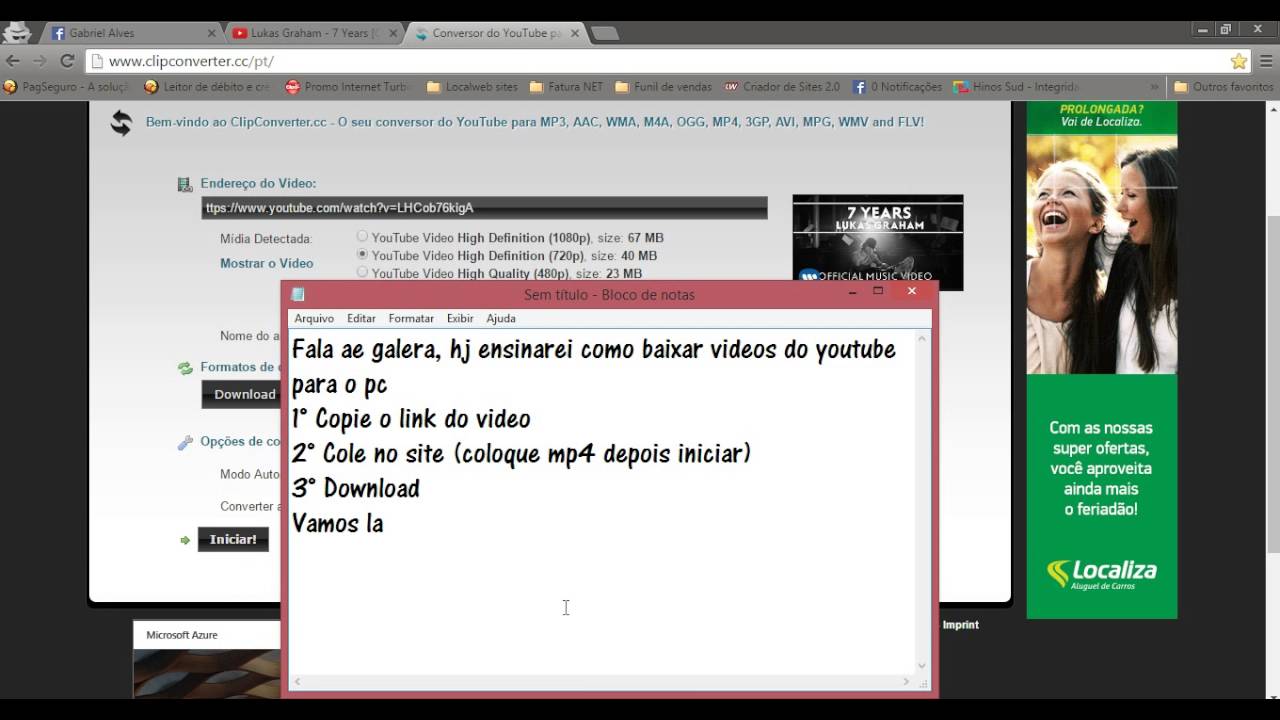This screenshot has width=1280, height=720.
Task: Open the Ajuda menu in Notepad
Action: (x=501, y=318)
